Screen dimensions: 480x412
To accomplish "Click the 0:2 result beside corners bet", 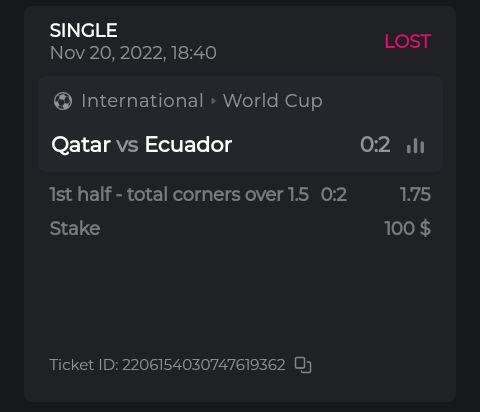I will [x=334, y=194].
